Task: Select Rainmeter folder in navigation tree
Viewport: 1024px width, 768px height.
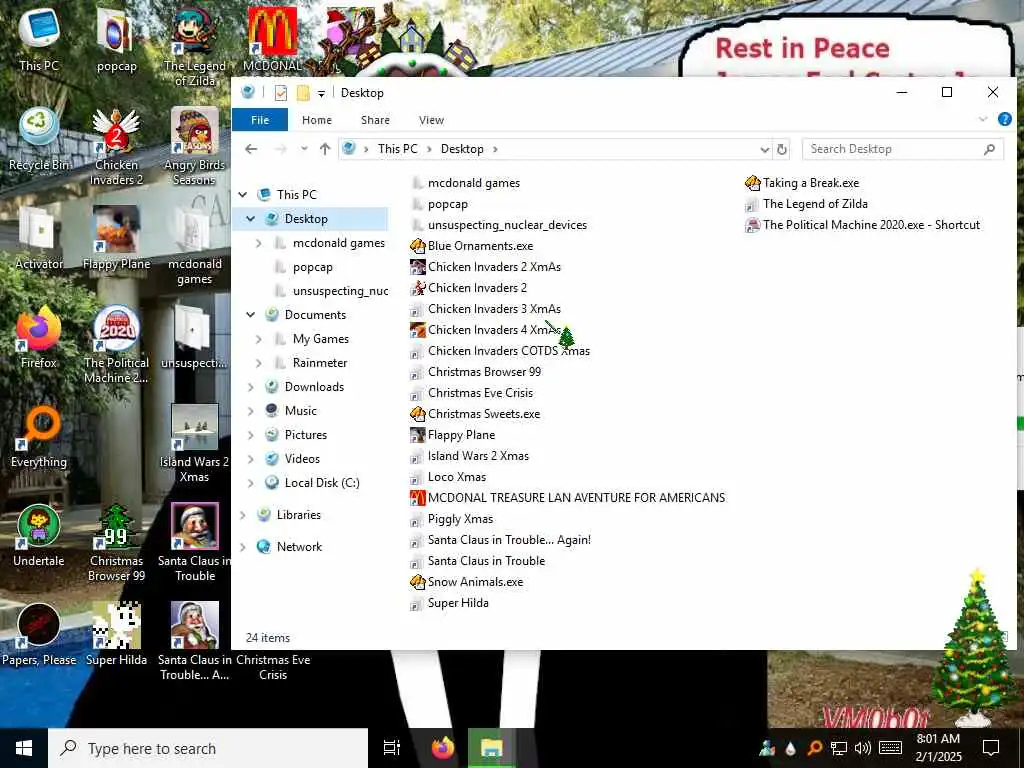Action: [x=320, y=363]
